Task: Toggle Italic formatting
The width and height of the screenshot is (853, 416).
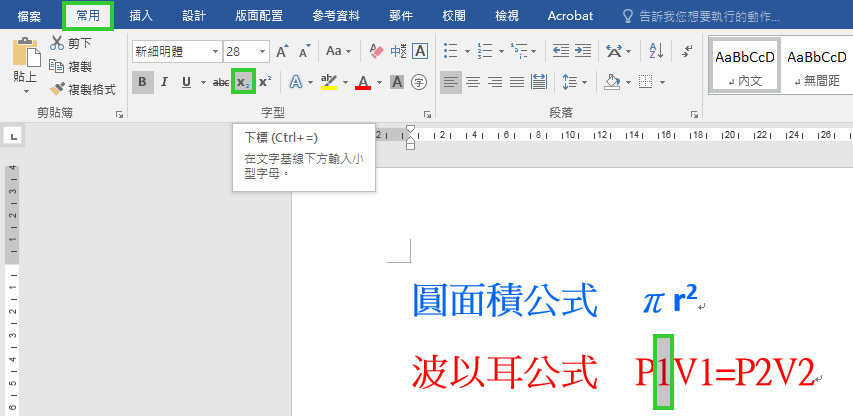Action: tap(164, 82)
